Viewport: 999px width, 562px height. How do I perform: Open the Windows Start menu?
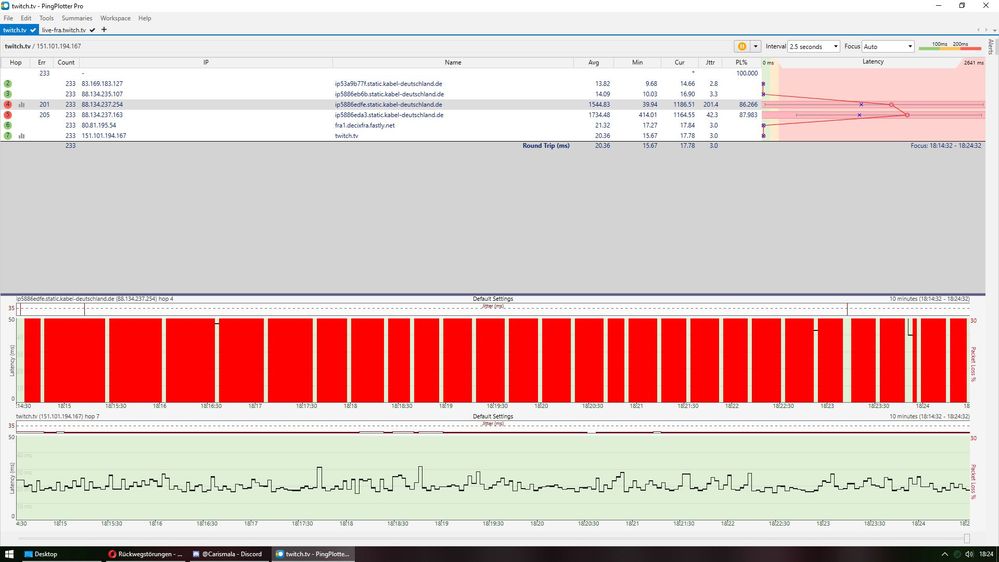[x=10, y=553]
